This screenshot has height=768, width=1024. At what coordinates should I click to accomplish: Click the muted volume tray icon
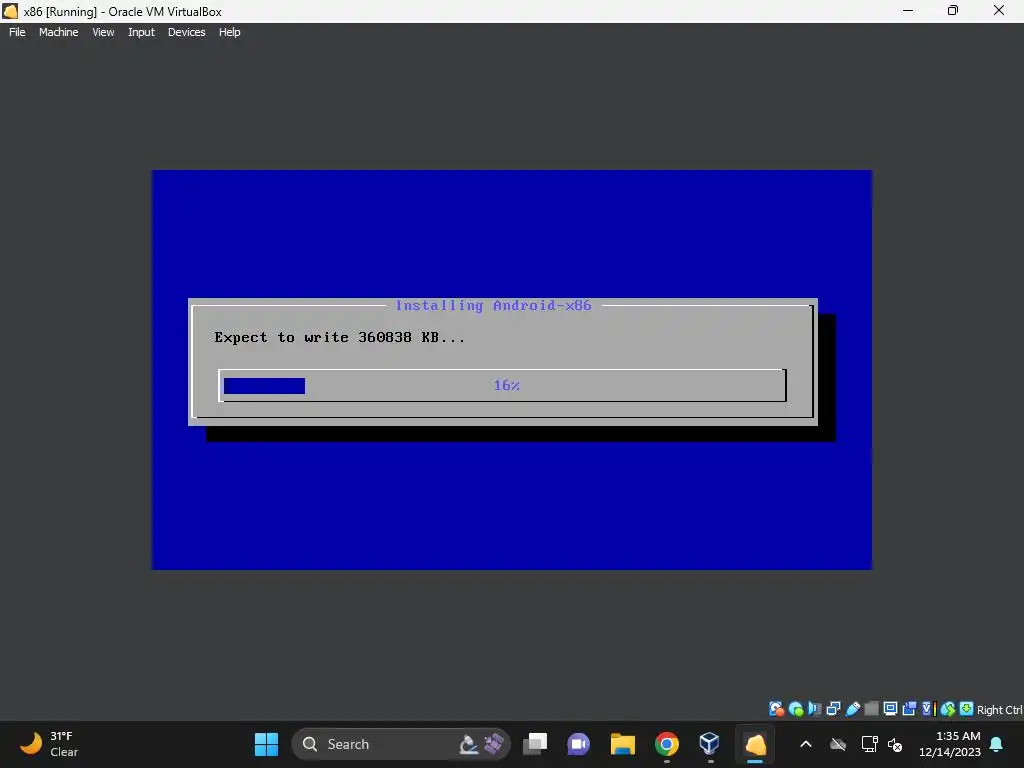click(x=895, y=744)
